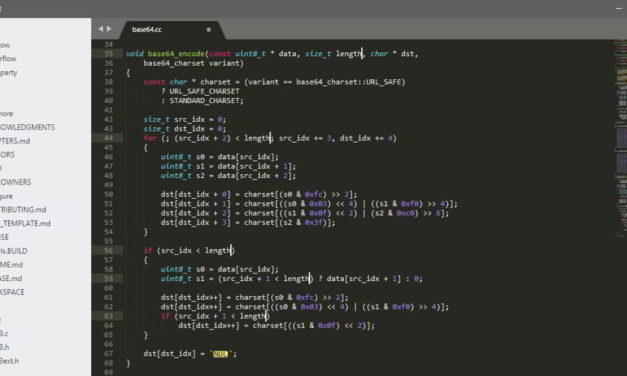Click 'dst[dst_idx + 3]' on line 53
Screen dimensions: 627x376
tap(196, 222)
